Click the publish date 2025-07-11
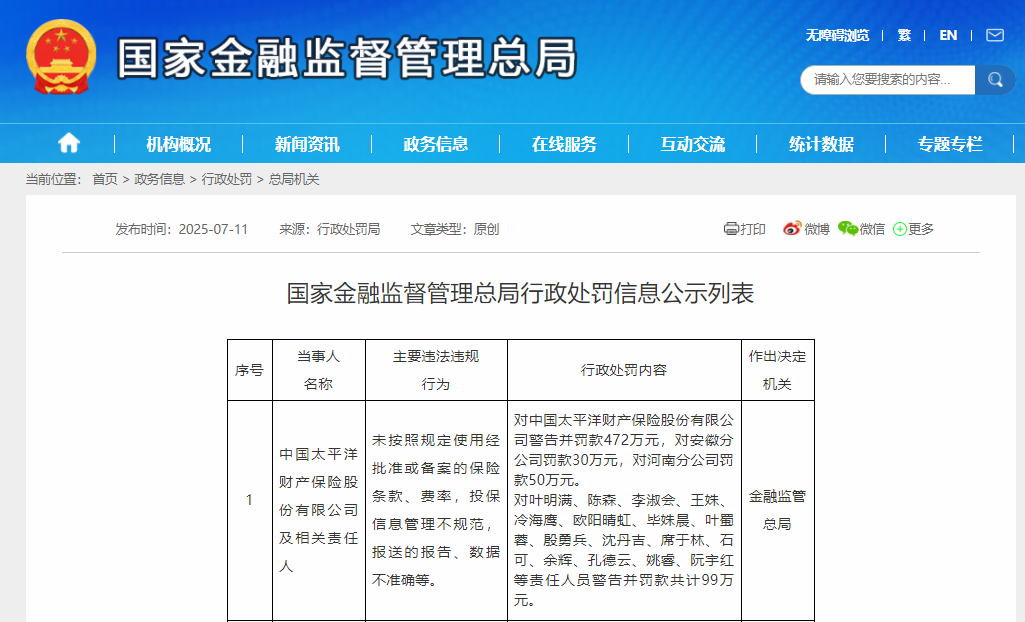 tap(213, 229)
